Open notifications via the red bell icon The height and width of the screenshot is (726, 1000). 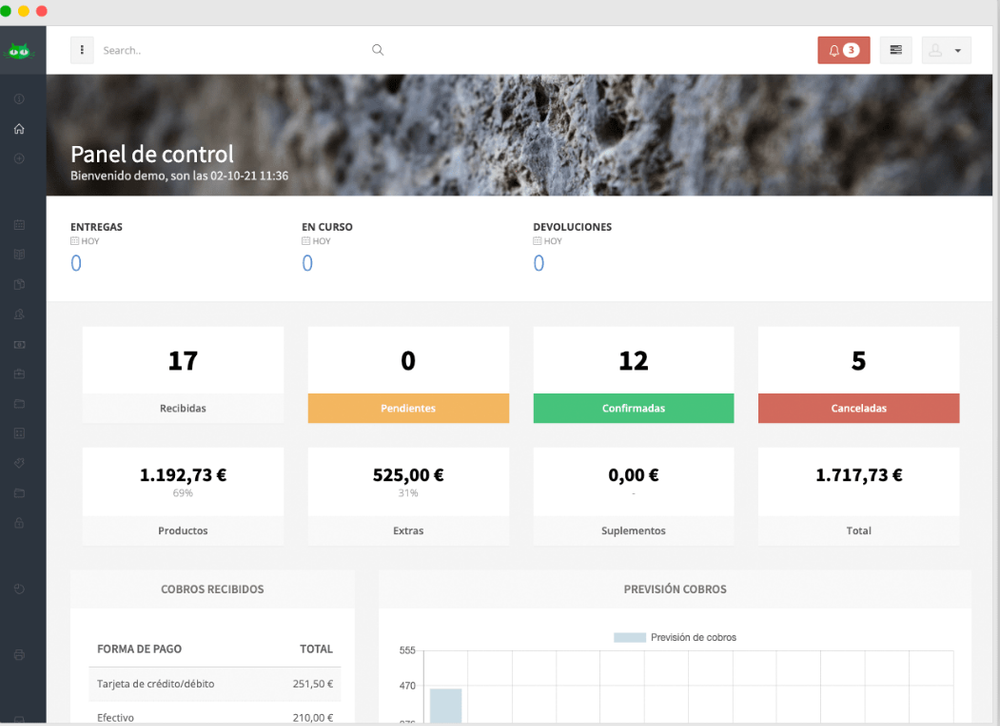[x=843, y=49]
